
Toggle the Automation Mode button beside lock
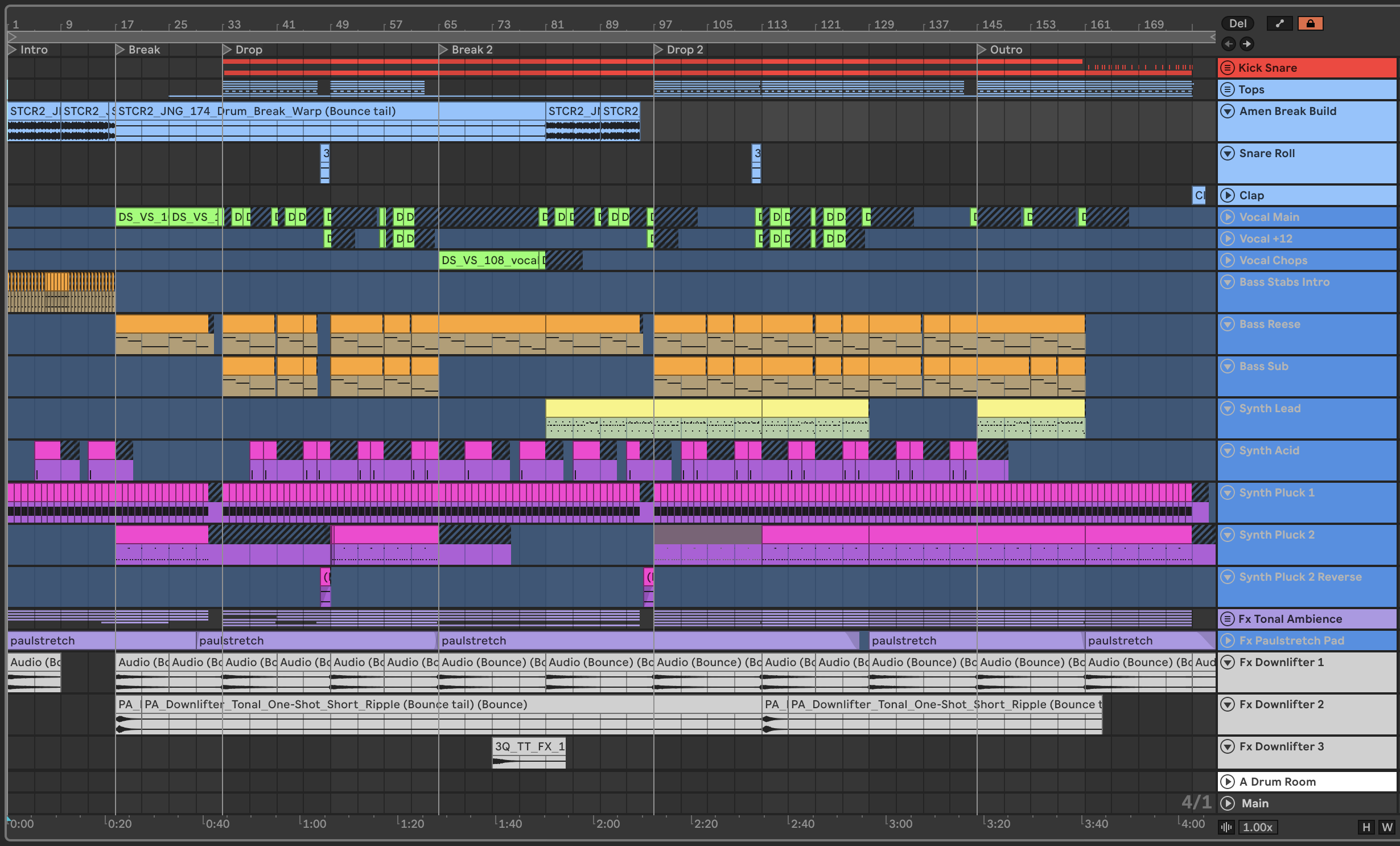point(1279,23)
